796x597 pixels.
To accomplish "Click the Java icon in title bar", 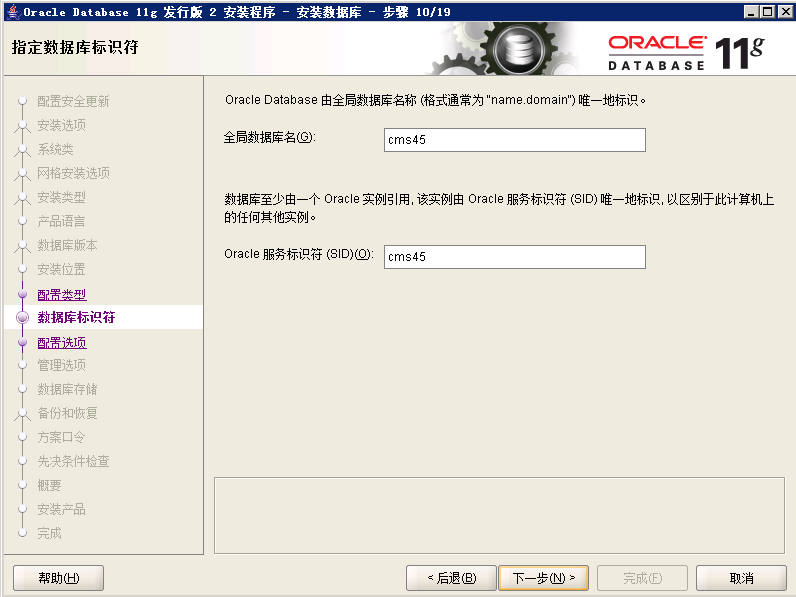I will tap(13, 12).
